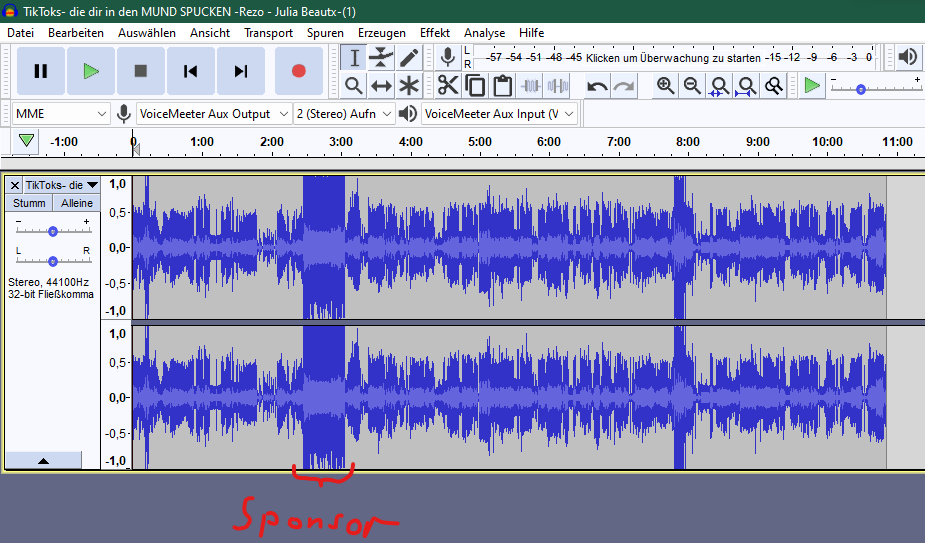Click 'Klicken um Überwachung zu starten' meter

pyautogui.click(x=673, y=57)
